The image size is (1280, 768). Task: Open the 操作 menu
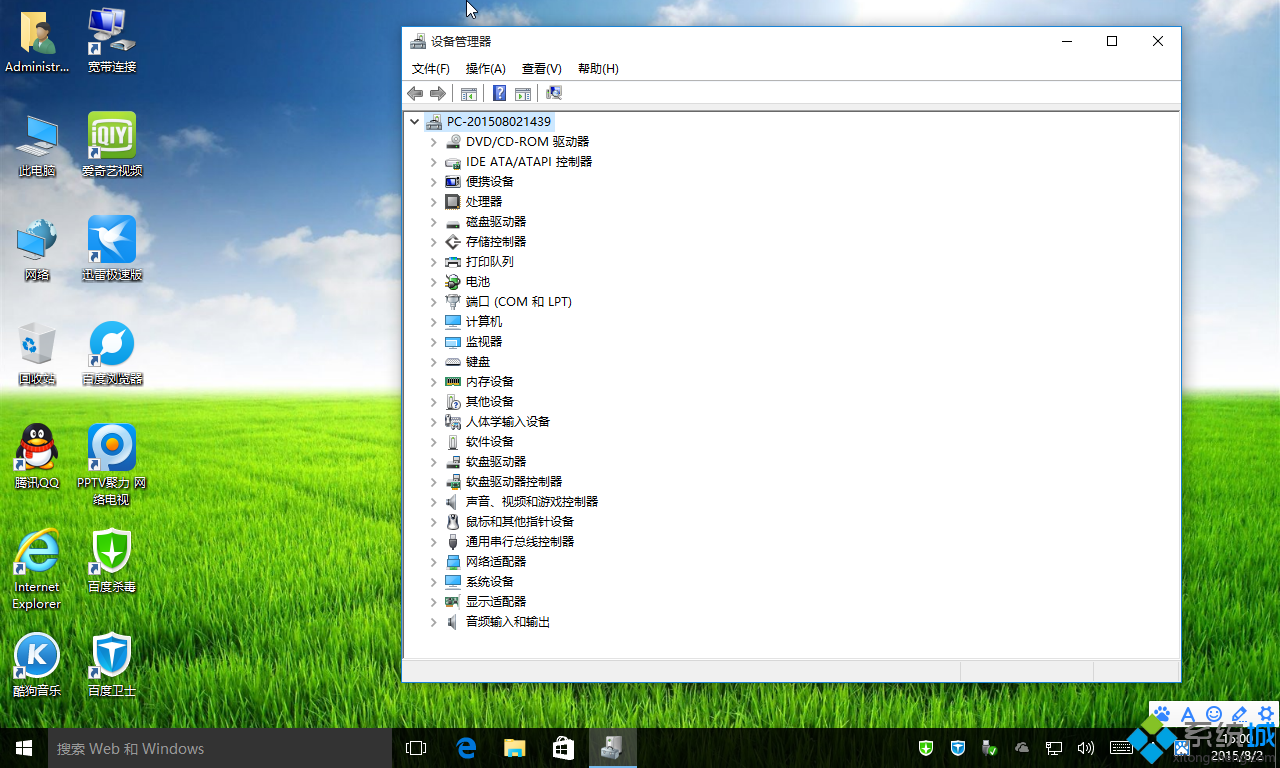pos(485,68)
